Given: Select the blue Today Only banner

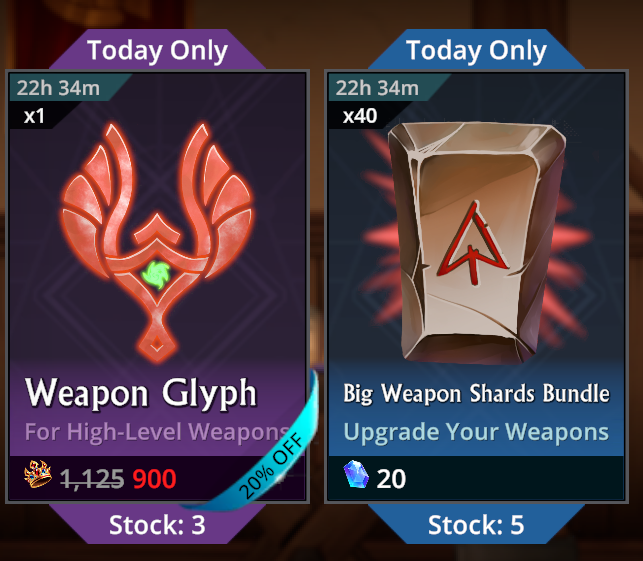Looking at the screenshot, I should pyautogui.click(x=477, y=50).
